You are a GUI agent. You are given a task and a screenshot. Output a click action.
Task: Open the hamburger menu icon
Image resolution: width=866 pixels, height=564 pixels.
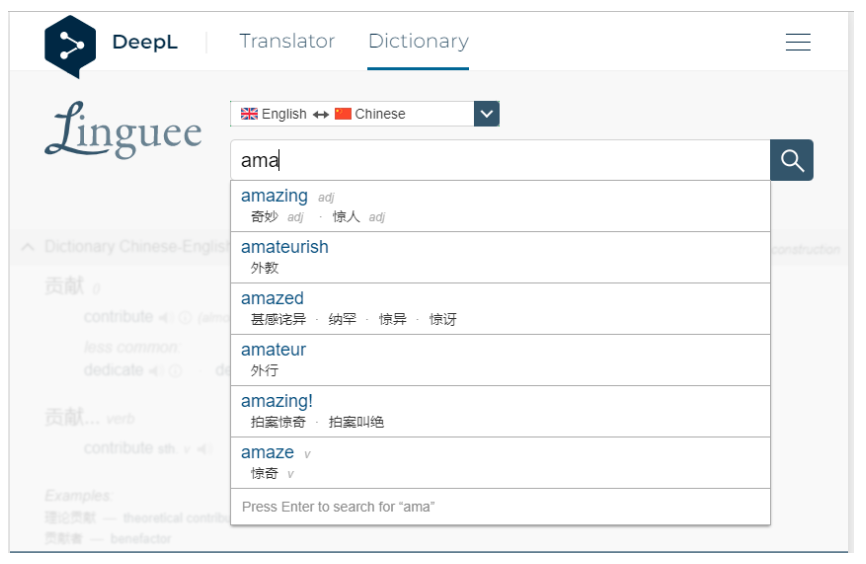[x=798, y=42]
